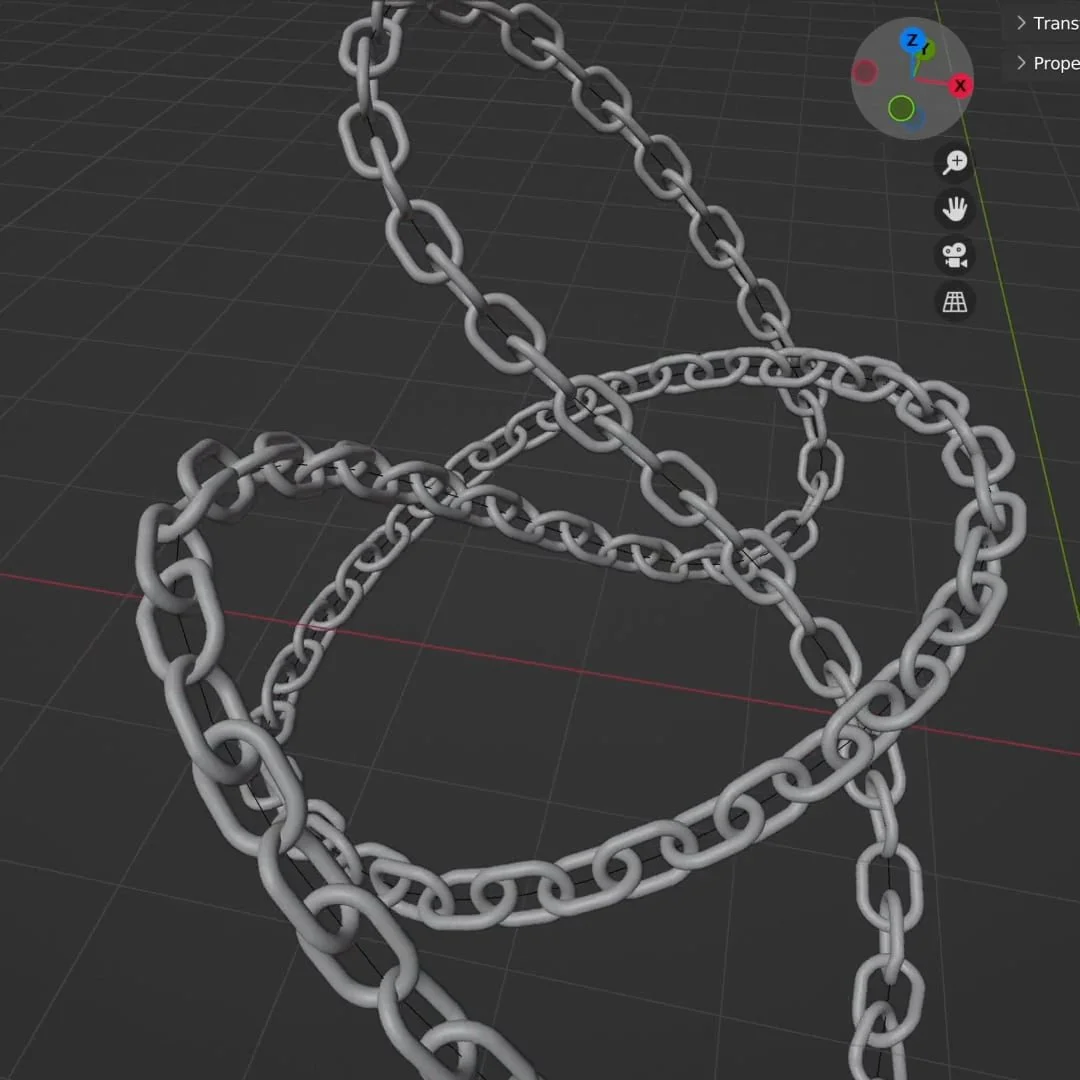Toggle camera view with camera icon
This screenshot has height=1080, width=1080.
(955, 255)
